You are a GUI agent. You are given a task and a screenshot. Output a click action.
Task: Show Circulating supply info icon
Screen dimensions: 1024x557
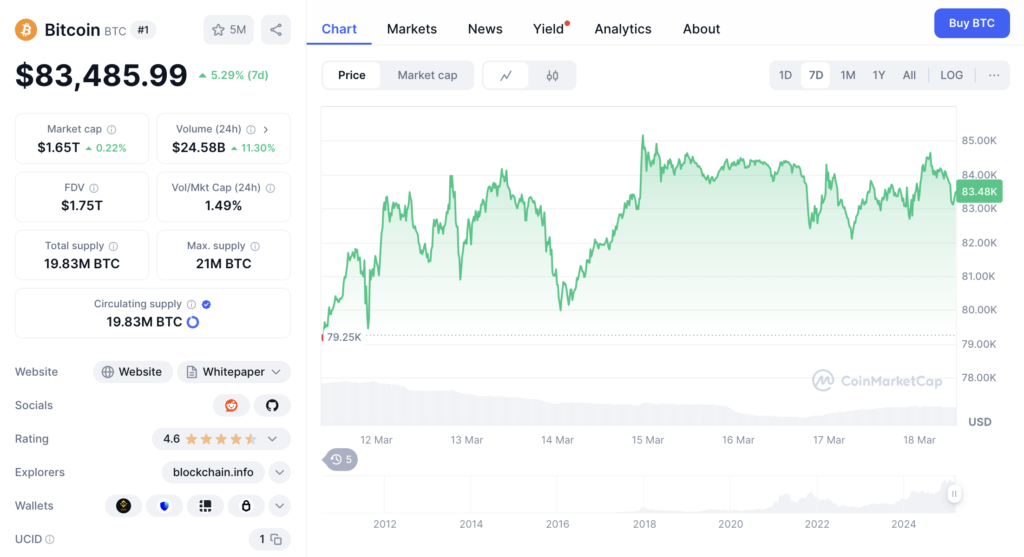pyautogui.click(x=191, y=304)
